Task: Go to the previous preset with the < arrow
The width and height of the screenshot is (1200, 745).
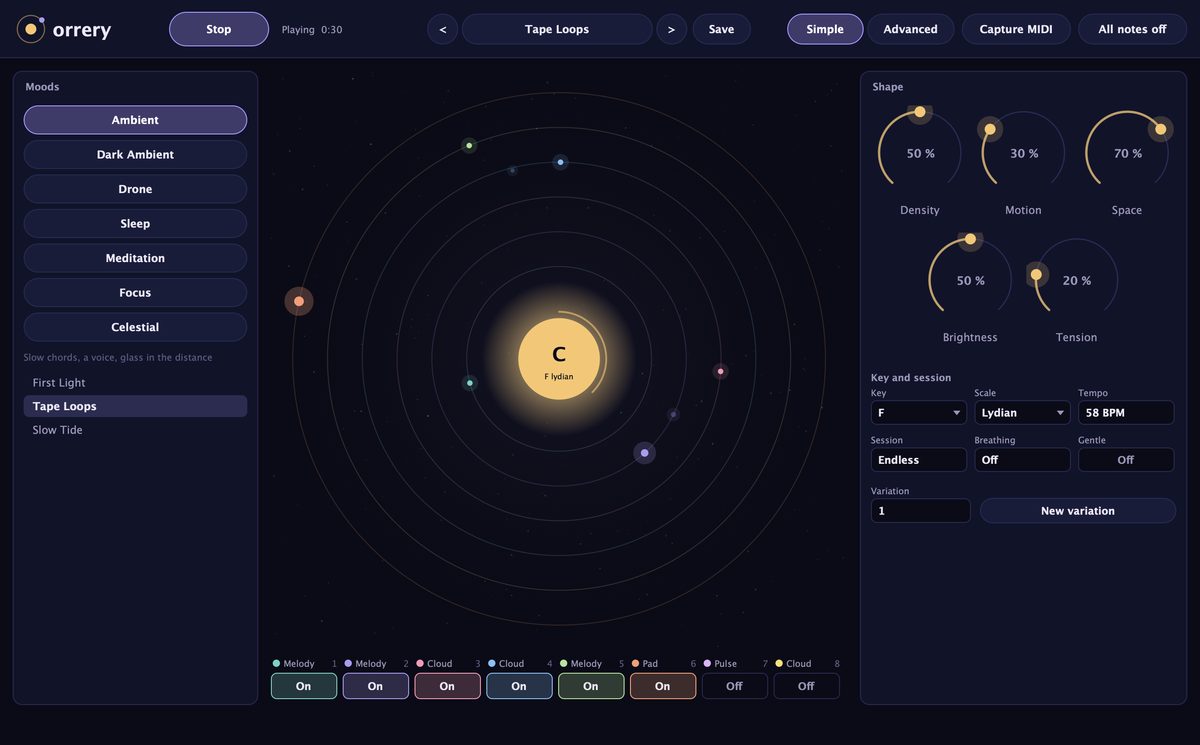Action: tap(442, 29)
